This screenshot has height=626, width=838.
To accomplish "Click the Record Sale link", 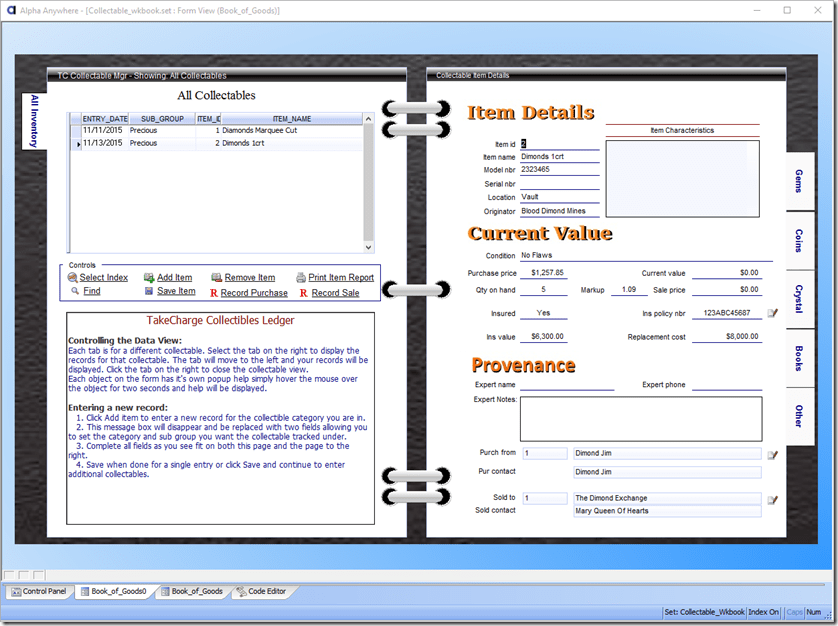I will (335, 293).
